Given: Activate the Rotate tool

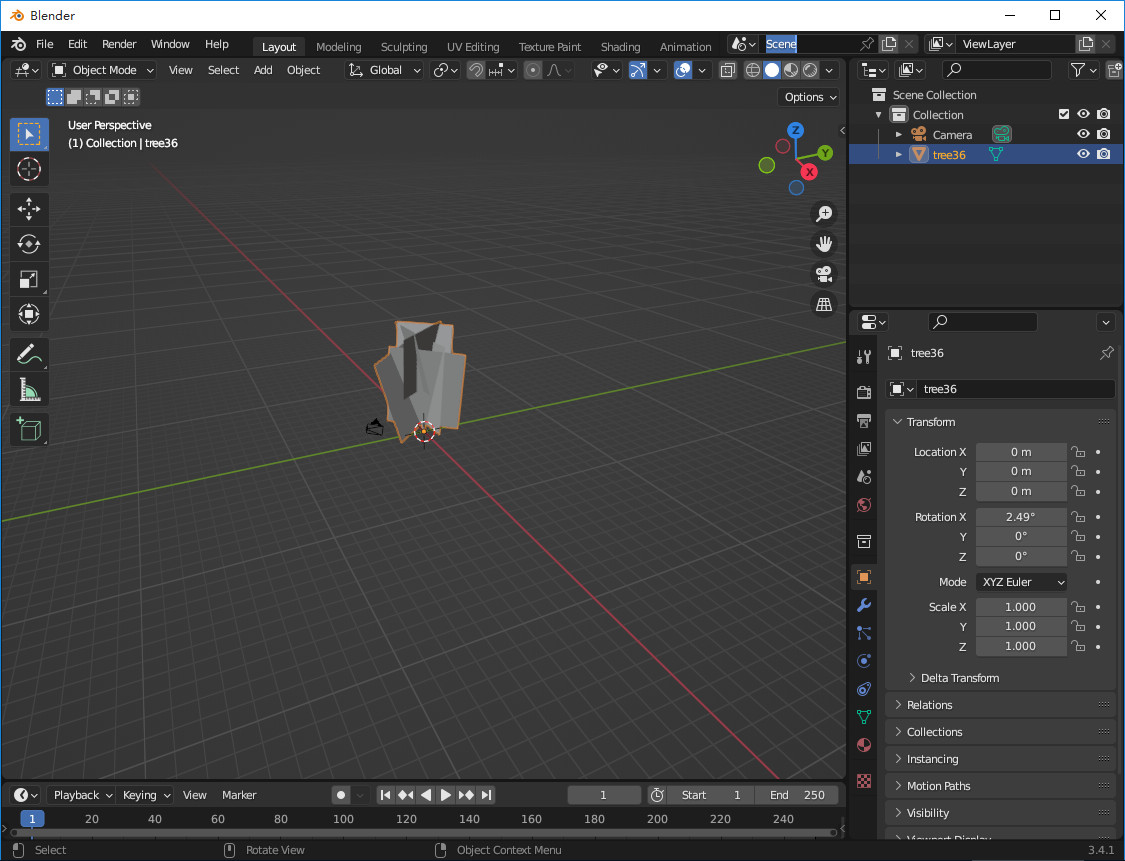Looking at the screenshot, I should [x=29, y=244].
